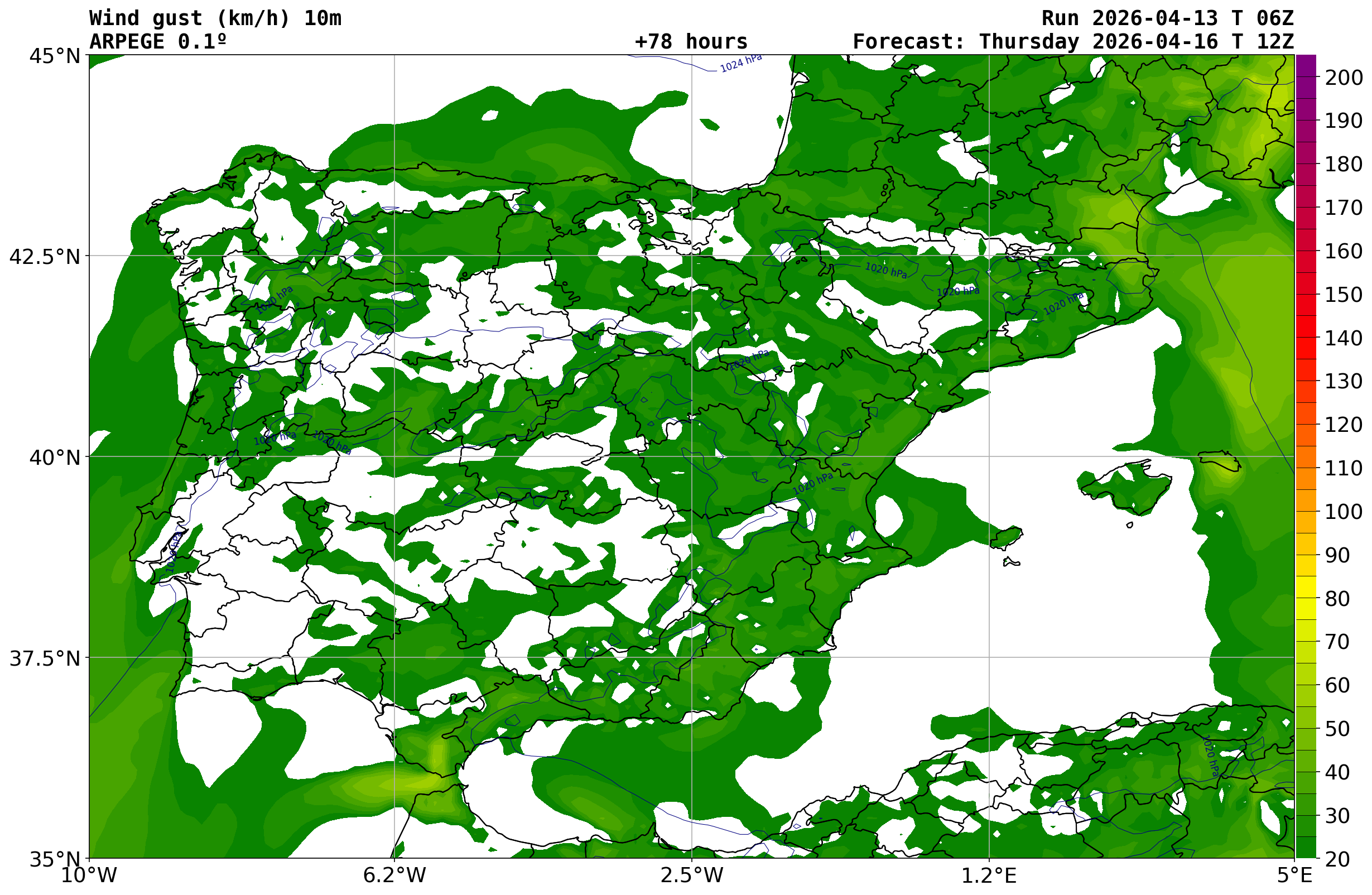Click the purple top of the colorbar

click(x=1305, y=65)
